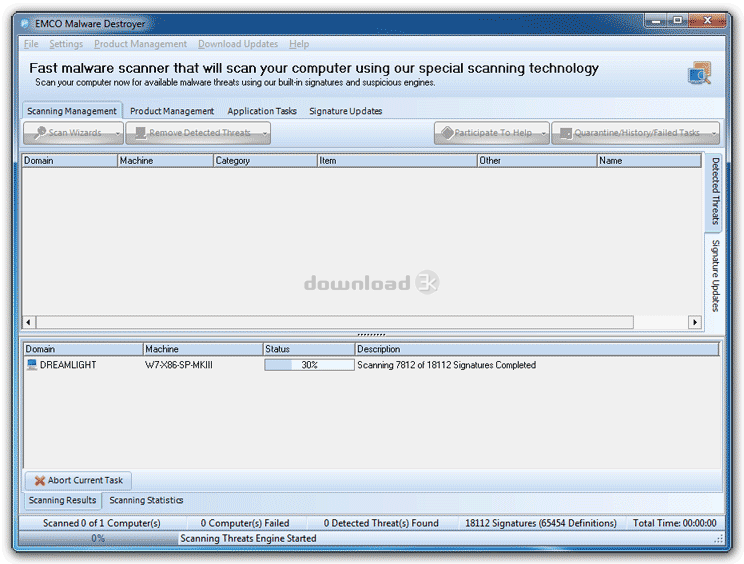The height and width of the screenshot is (564, 744).
Task: Select the vertical Detected Threats side tab
Action: point(715,191)
